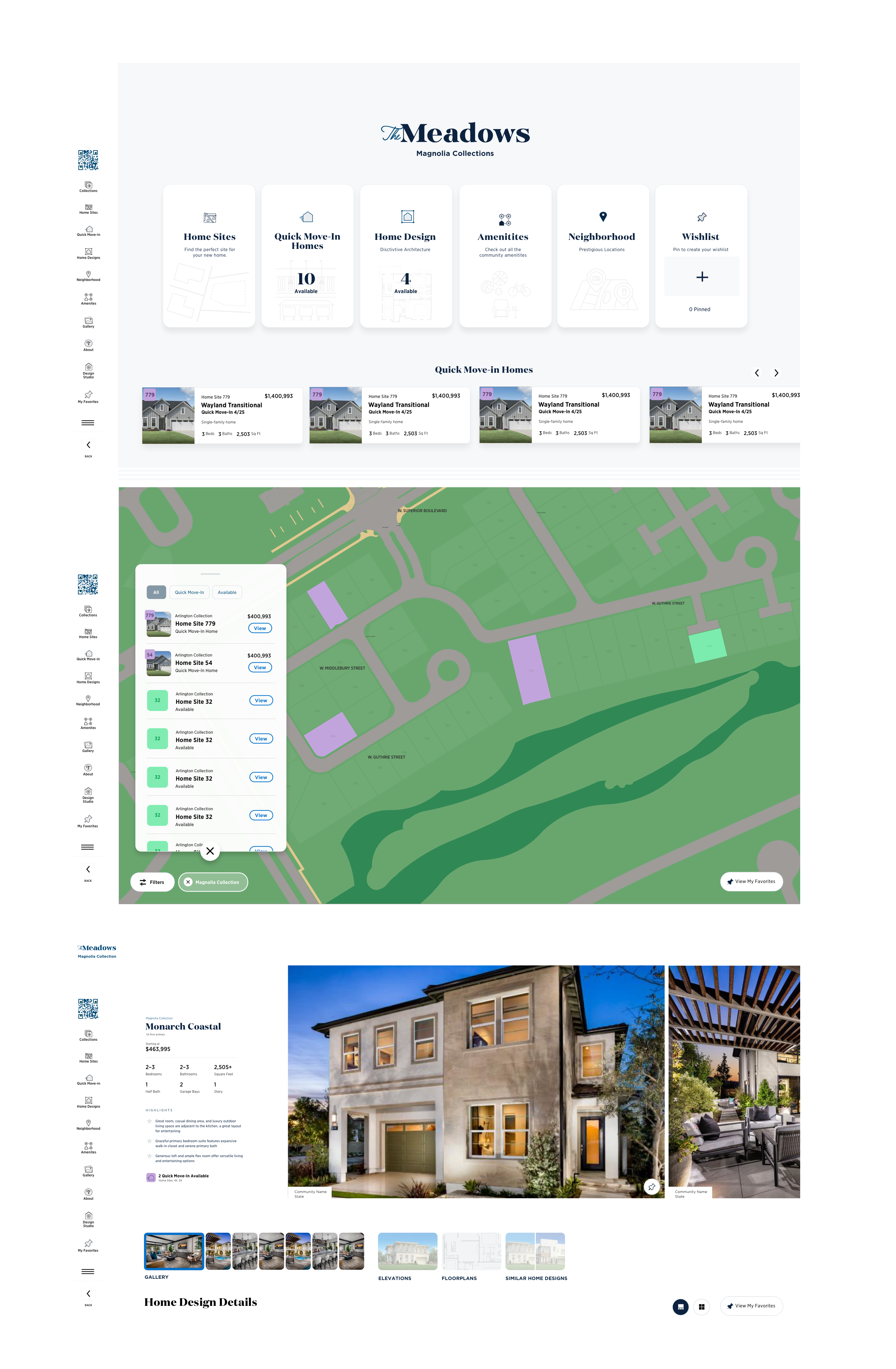896x1369 pixels.
Task: Open the Neighborhood card
Action: [603, 256]
